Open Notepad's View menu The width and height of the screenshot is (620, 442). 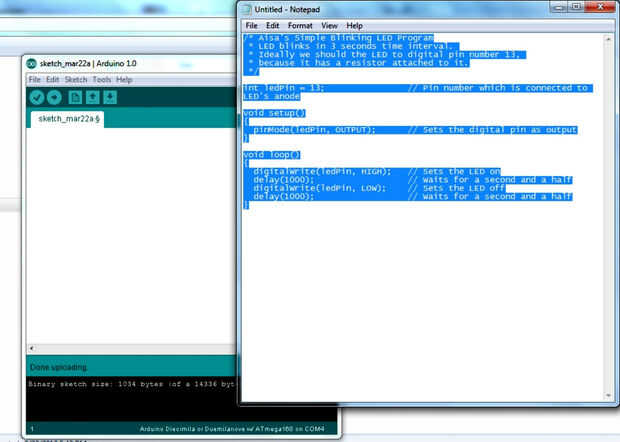coord(329,26)
